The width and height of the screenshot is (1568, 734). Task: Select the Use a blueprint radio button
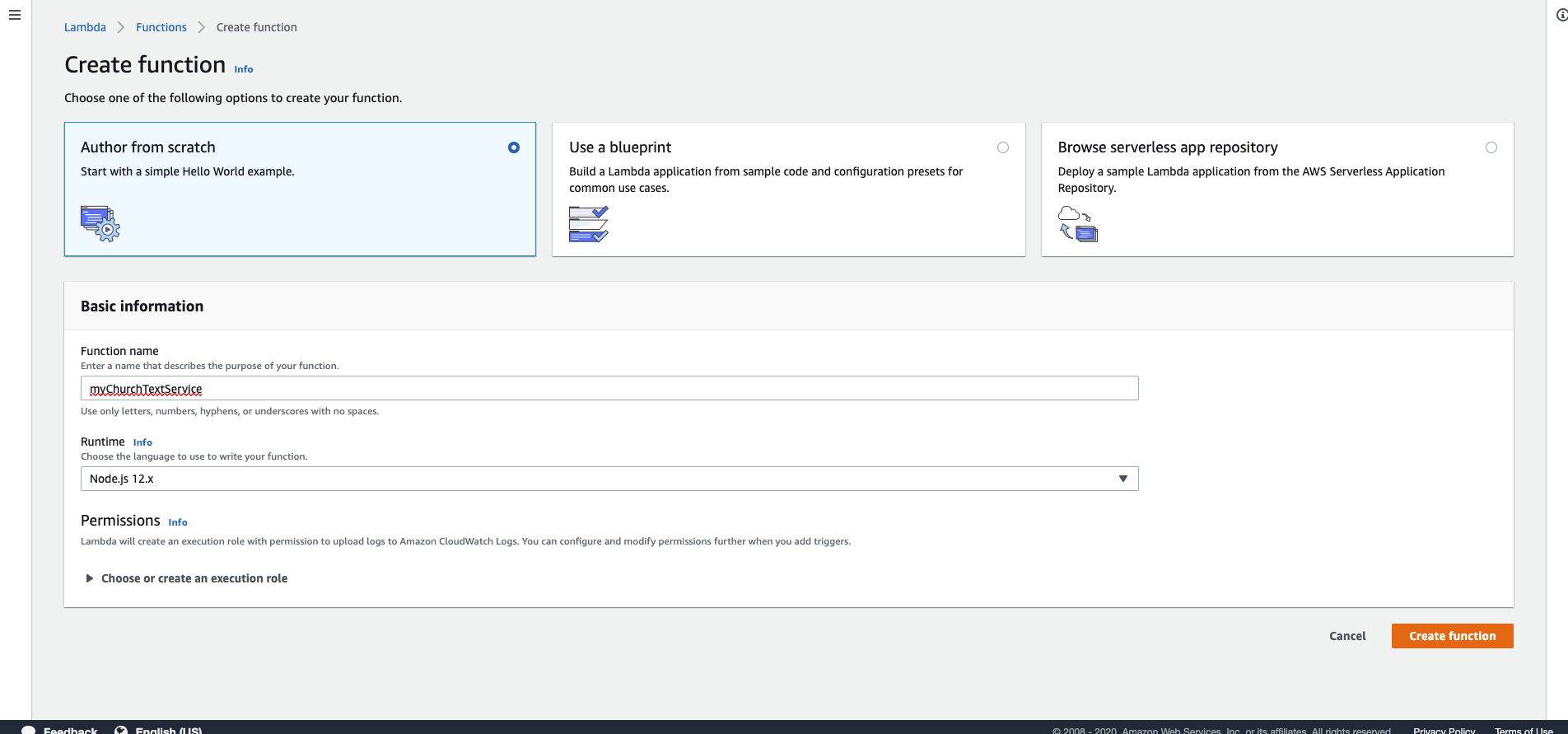tap(1003, 147)
